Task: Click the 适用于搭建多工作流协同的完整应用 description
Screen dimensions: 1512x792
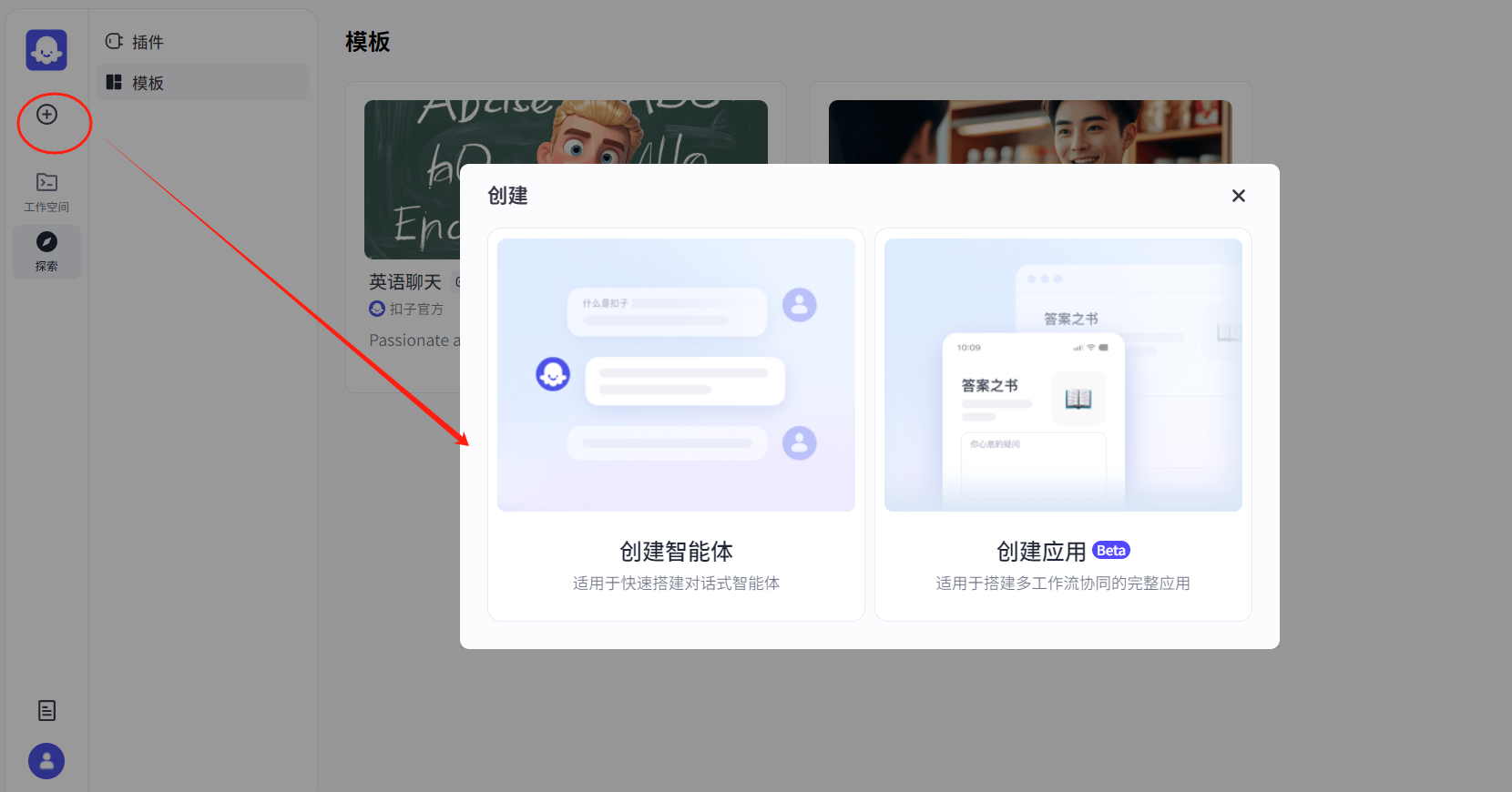Action: coord(1063,584)
